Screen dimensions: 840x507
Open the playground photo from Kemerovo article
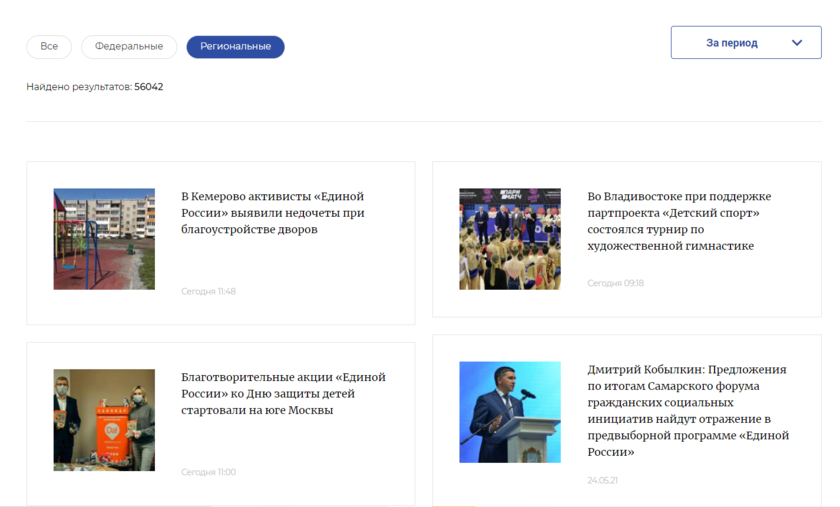pos(104,239)
